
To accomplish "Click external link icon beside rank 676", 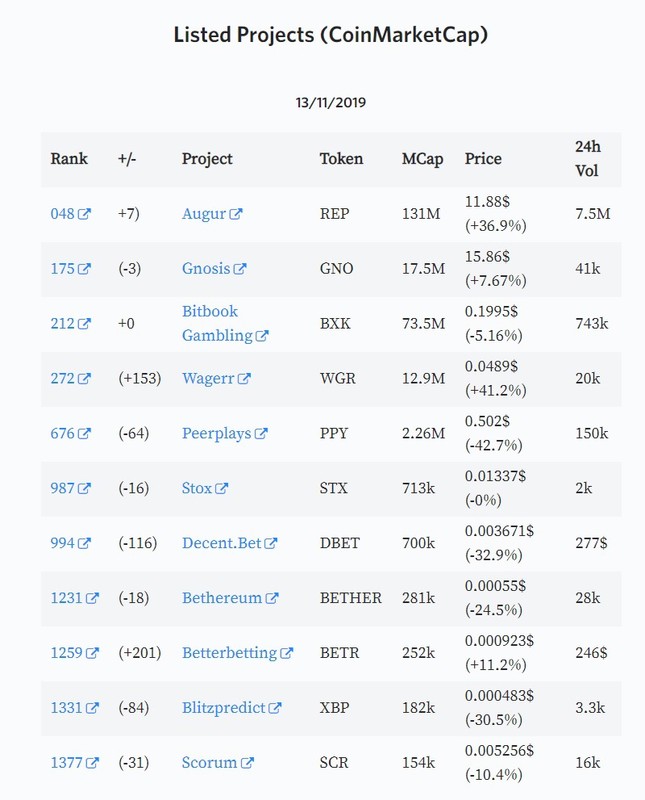I will click(84, 434).
